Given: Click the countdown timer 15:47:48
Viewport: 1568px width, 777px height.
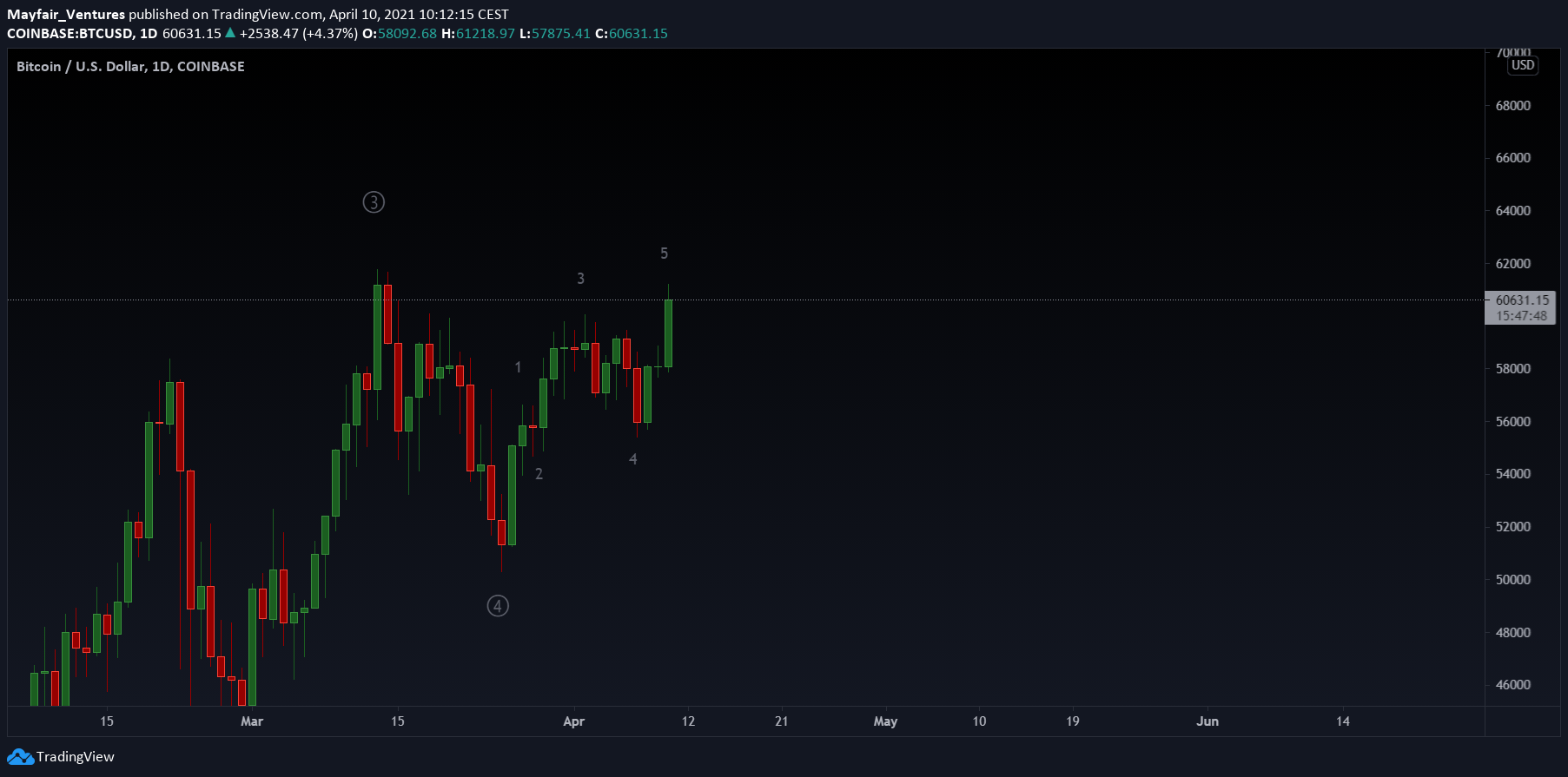Looking at the screenshot, I should click(1522, 316).
